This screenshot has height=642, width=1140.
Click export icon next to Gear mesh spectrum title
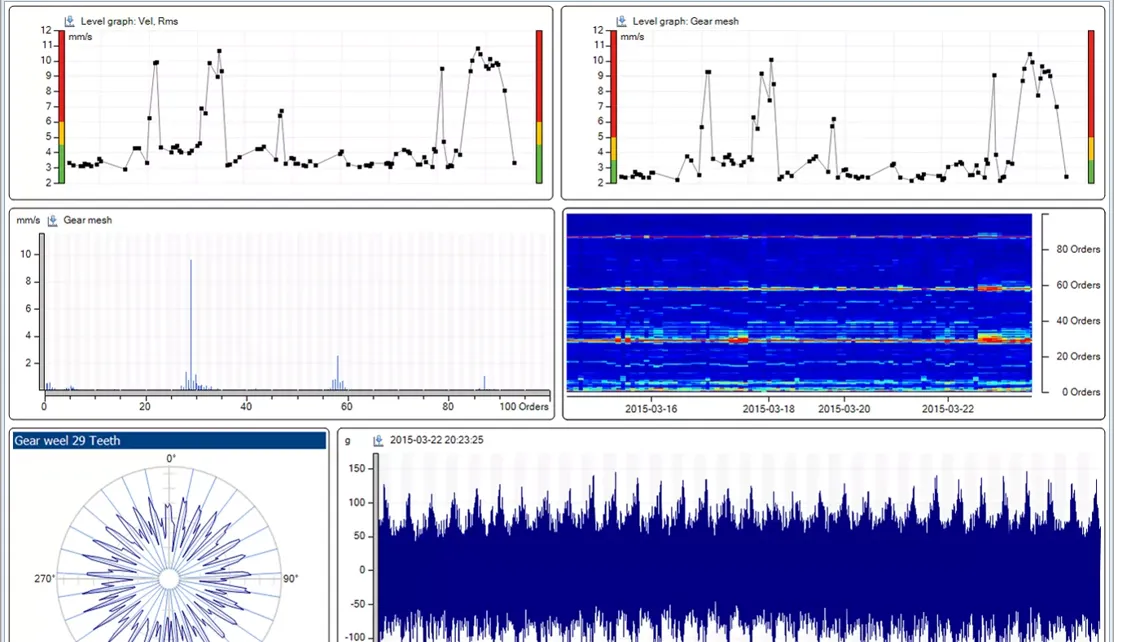tap(53, 220)
